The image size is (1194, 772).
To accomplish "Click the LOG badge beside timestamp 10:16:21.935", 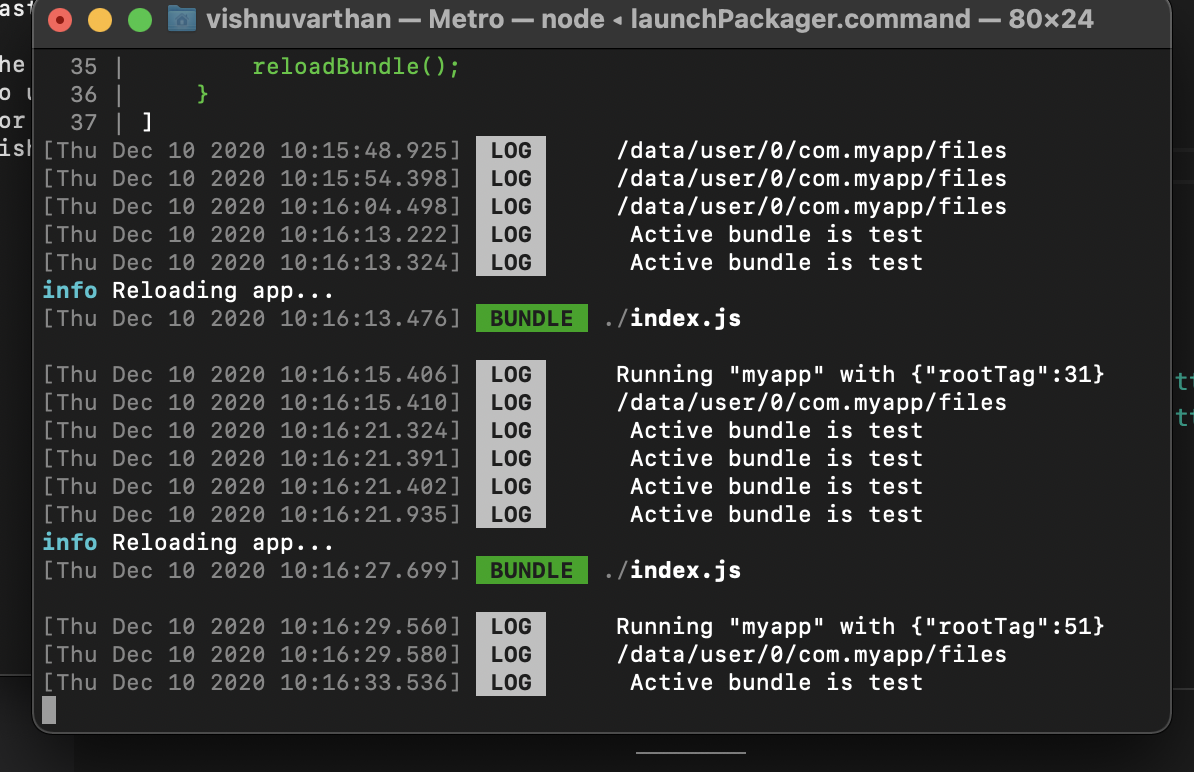I will click(510, 514).
